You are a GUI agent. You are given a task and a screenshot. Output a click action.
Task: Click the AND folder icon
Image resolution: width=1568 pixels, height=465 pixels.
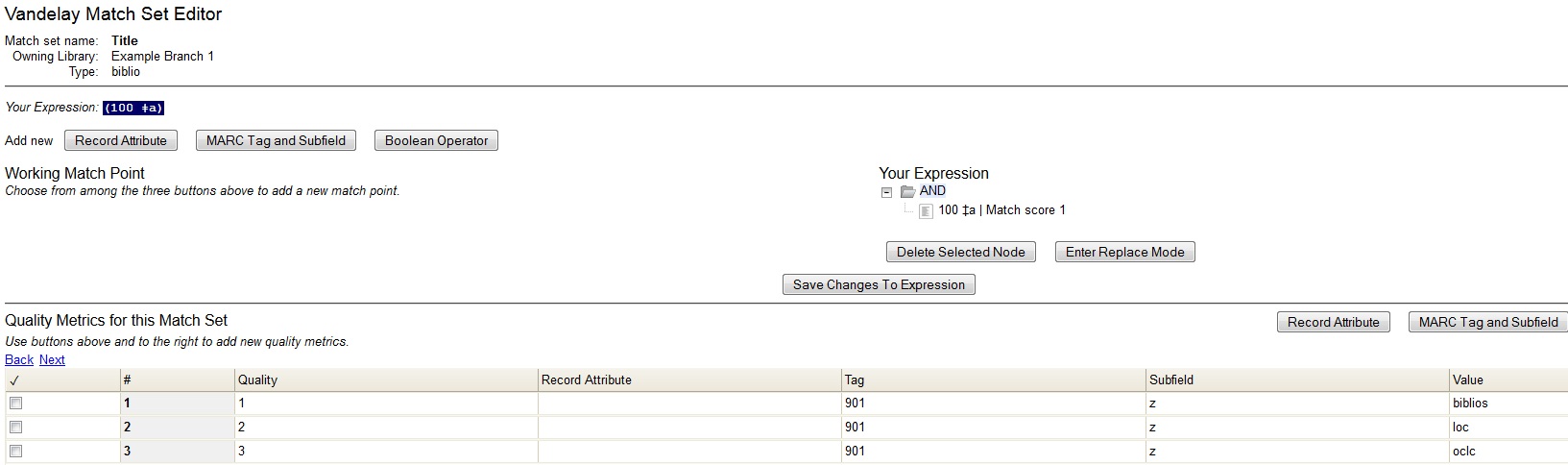pyautogui.click(x=907, y=191)
